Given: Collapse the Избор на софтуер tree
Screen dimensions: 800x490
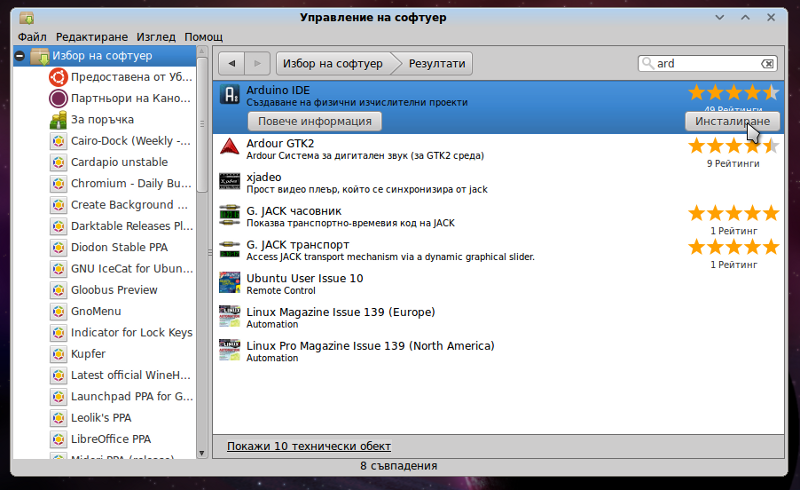Looking at the screenshot, I should coord(20,56).
